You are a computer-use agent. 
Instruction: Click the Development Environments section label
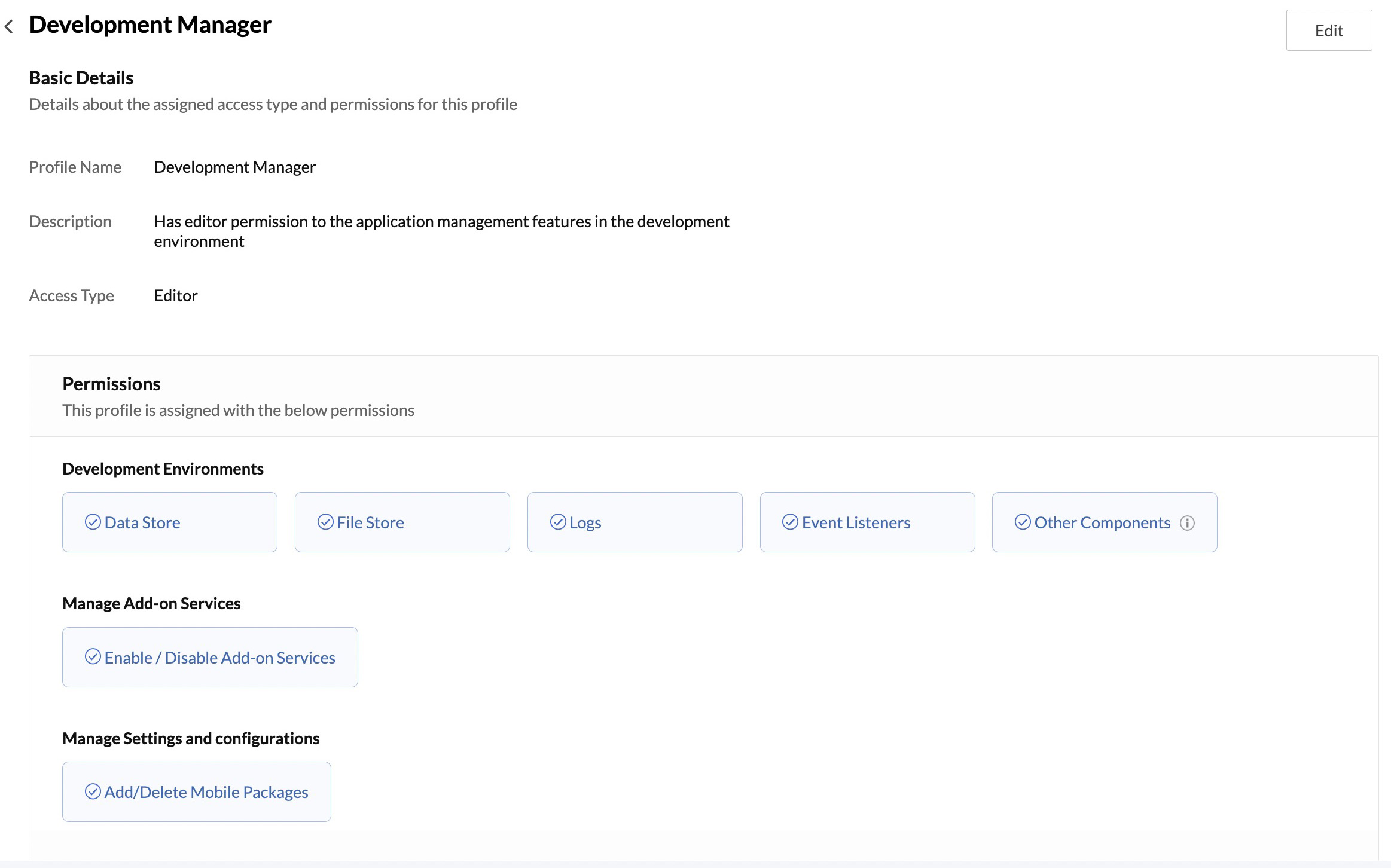point(163,469)
